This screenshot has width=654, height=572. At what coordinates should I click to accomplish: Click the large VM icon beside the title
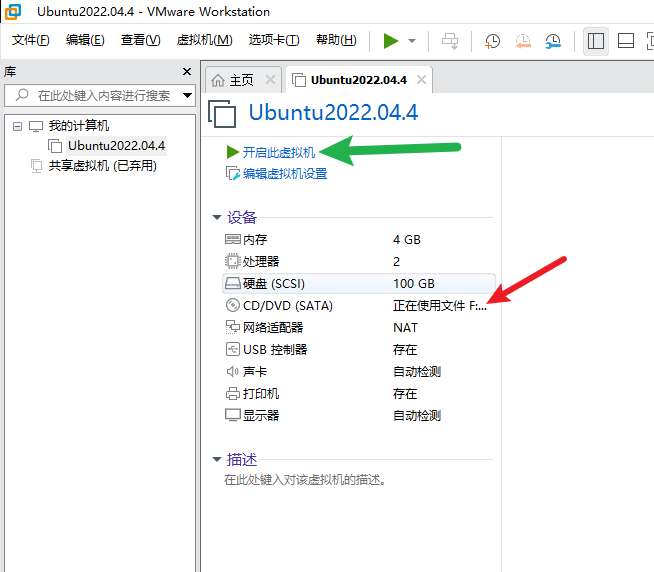[x=222, y=113]
